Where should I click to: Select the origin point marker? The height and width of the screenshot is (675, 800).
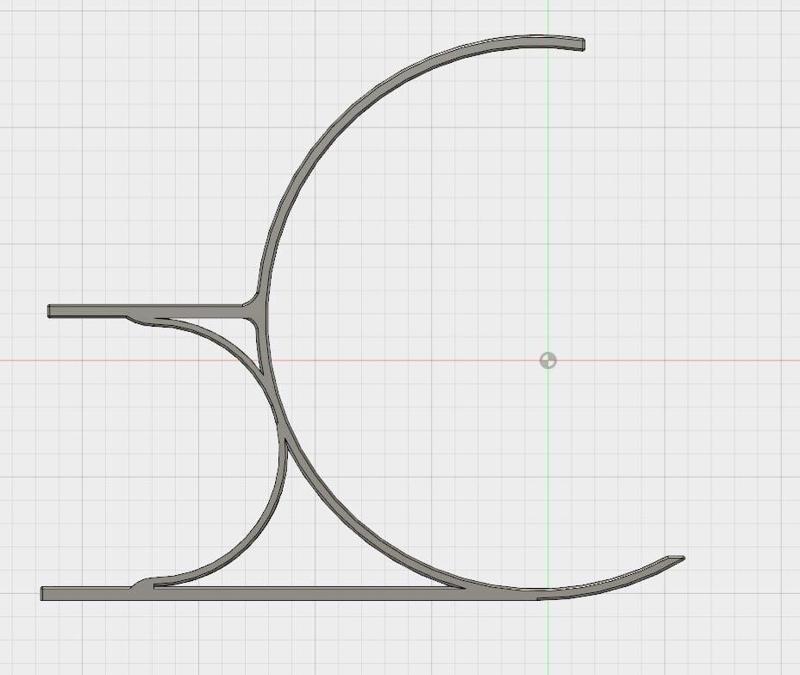pyautogui.click(x=548, y=361)
